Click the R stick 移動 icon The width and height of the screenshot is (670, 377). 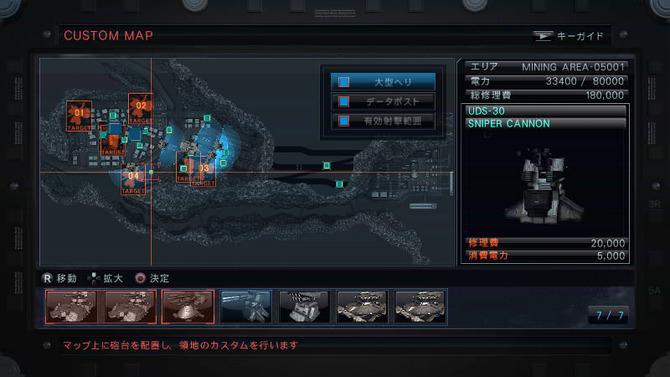point(47,278)
